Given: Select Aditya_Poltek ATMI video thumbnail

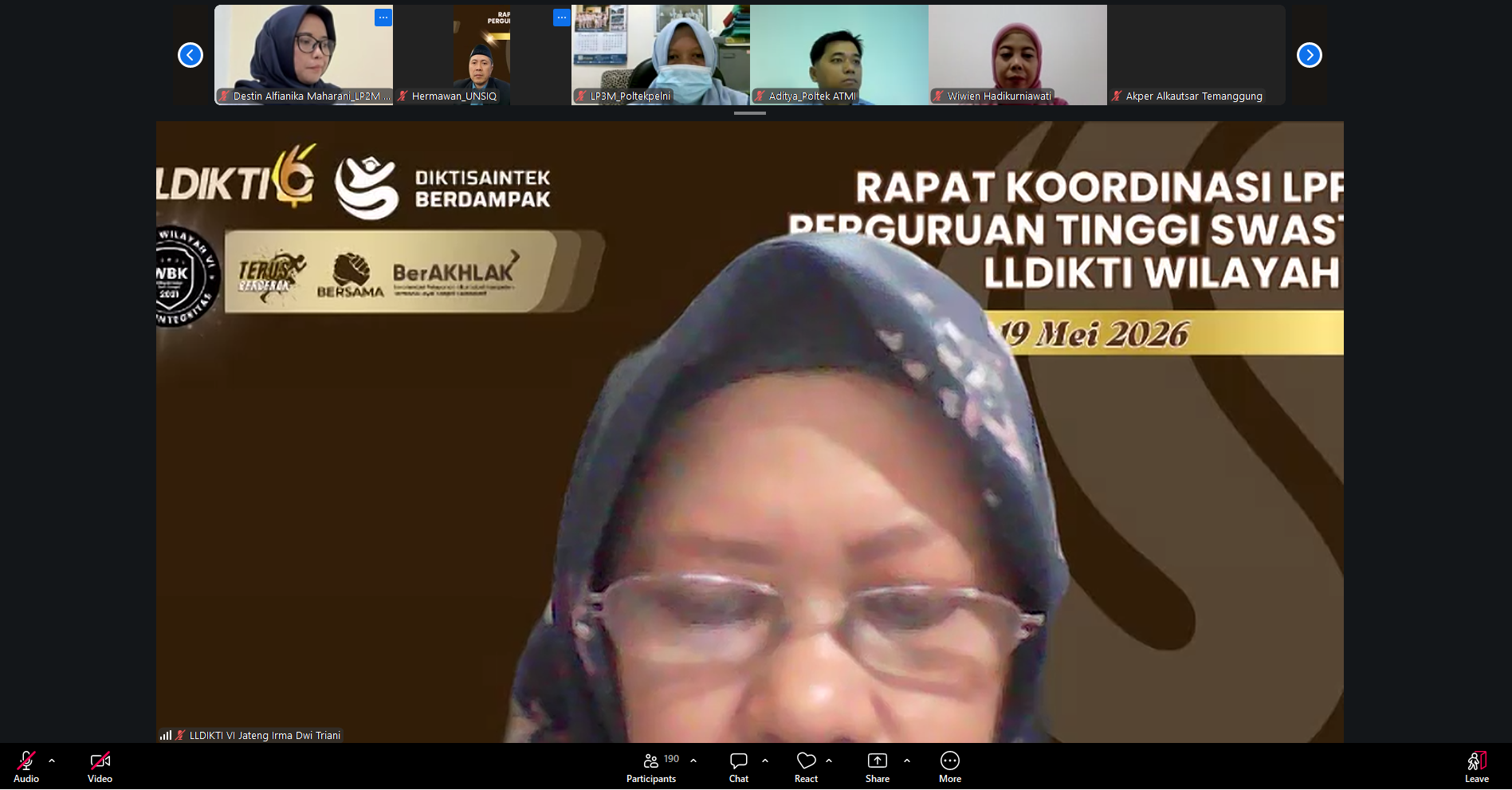Looking at the screenshot, I should (x=839, y=55).
